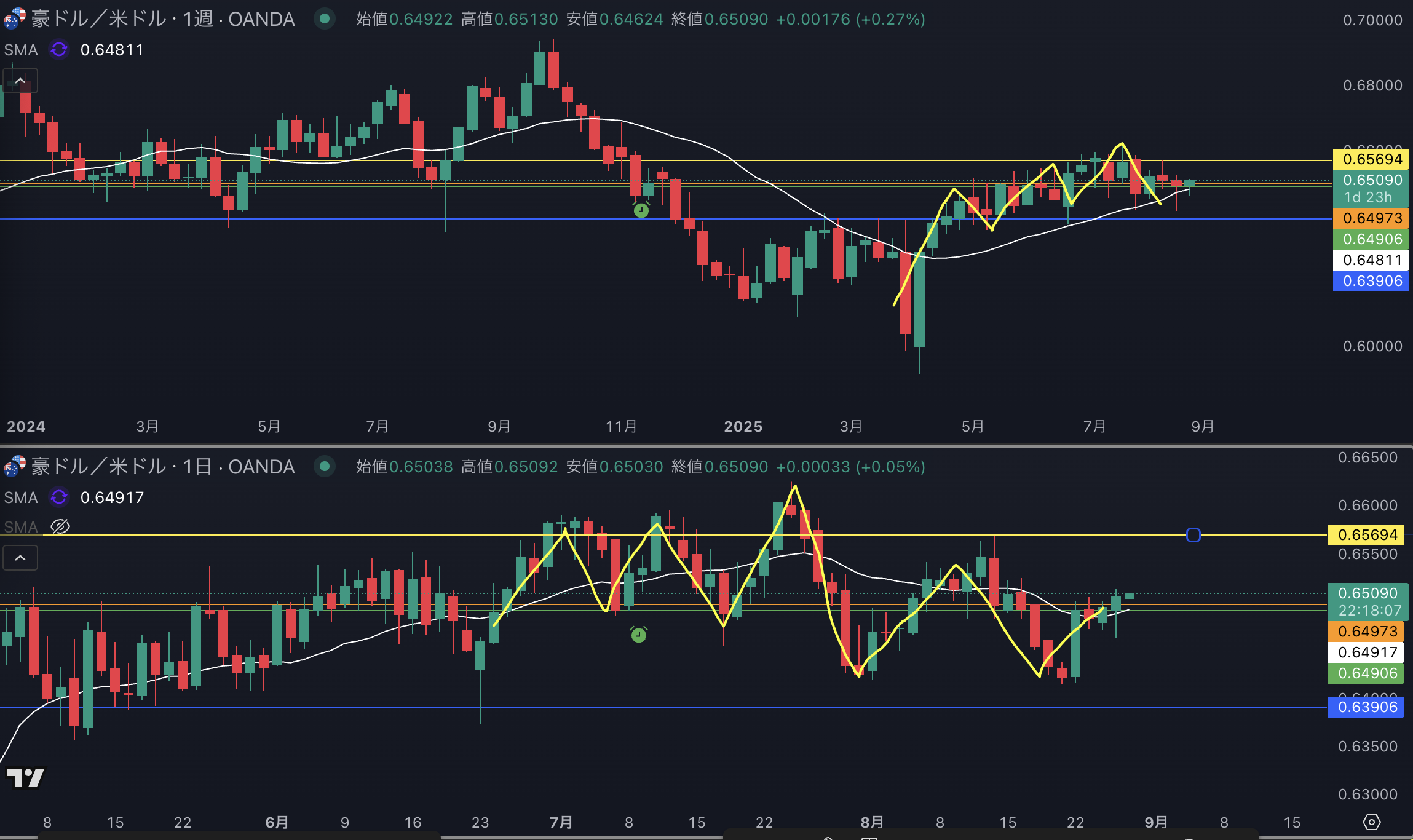
Task: Click the TradingView logo in daily chart
Action: [25, 778]
